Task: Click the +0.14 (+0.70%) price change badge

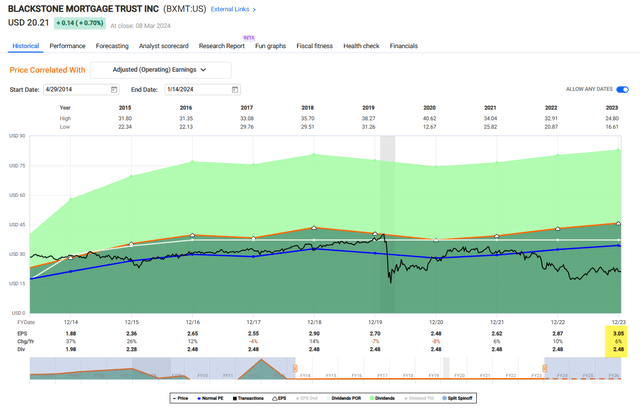Action: (80, 23)
